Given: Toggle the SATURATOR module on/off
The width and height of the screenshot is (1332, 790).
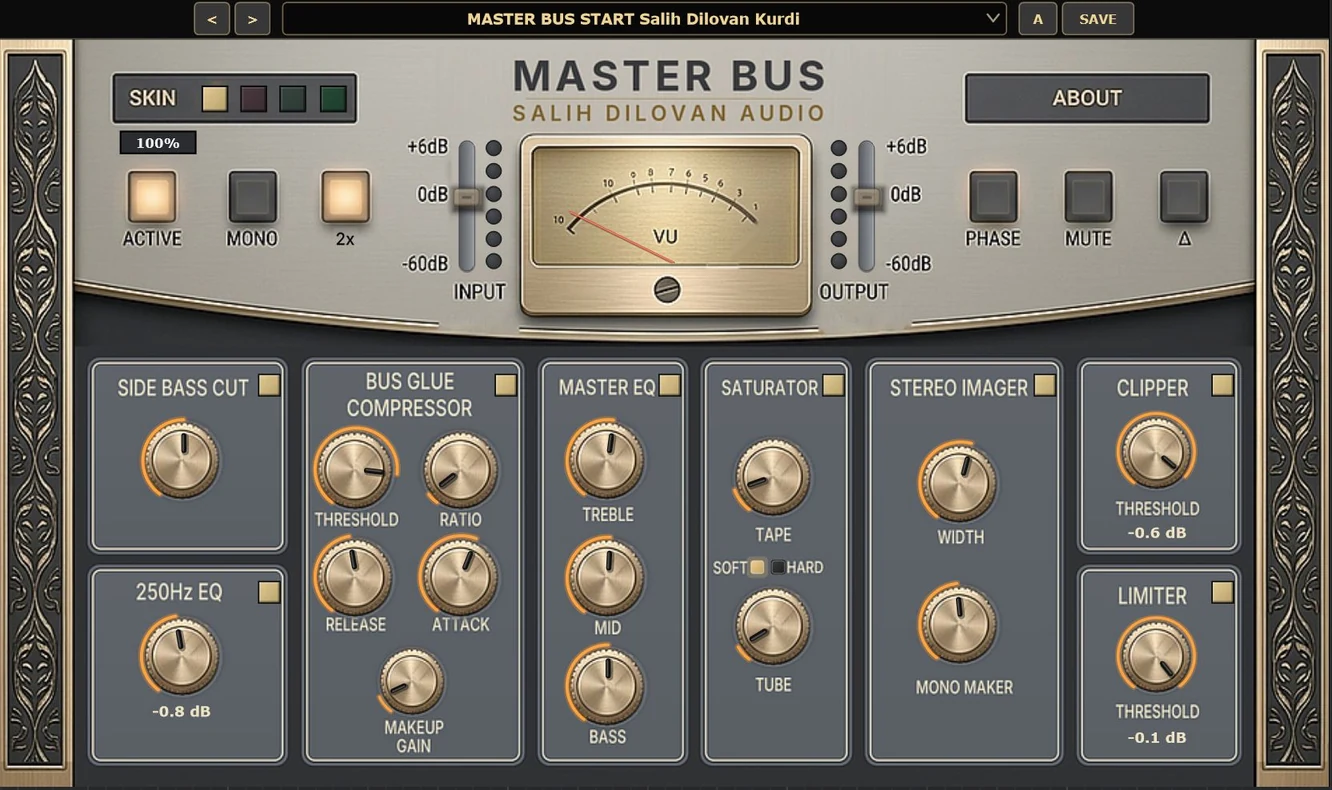Looking at the screenshot, I should (x=833, y=385).
